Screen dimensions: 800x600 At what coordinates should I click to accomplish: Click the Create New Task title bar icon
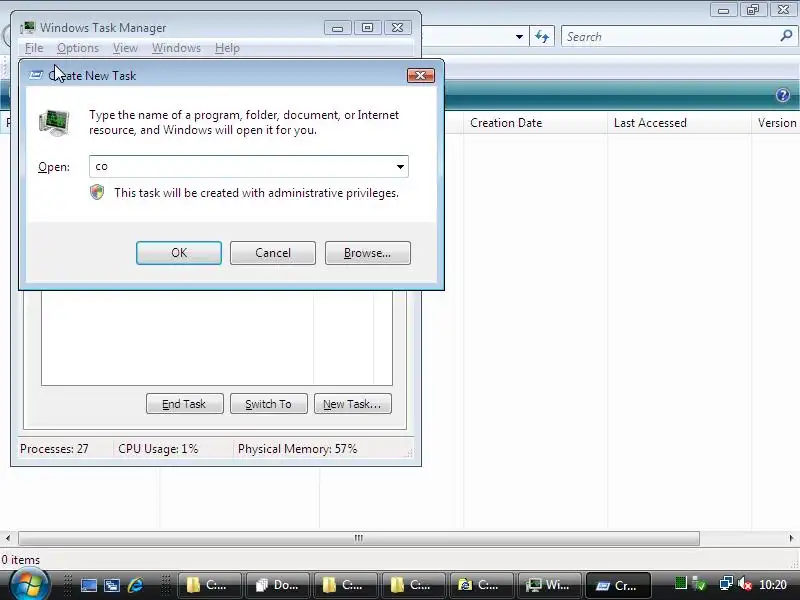36,76
